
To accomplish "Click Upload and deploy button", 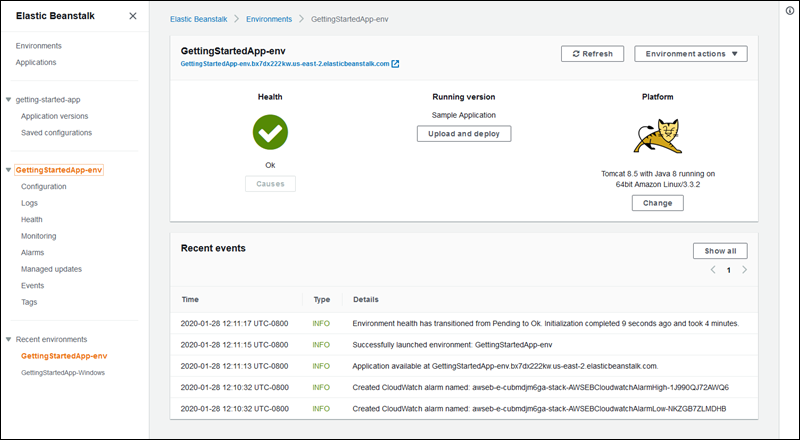I will (464, 134).
